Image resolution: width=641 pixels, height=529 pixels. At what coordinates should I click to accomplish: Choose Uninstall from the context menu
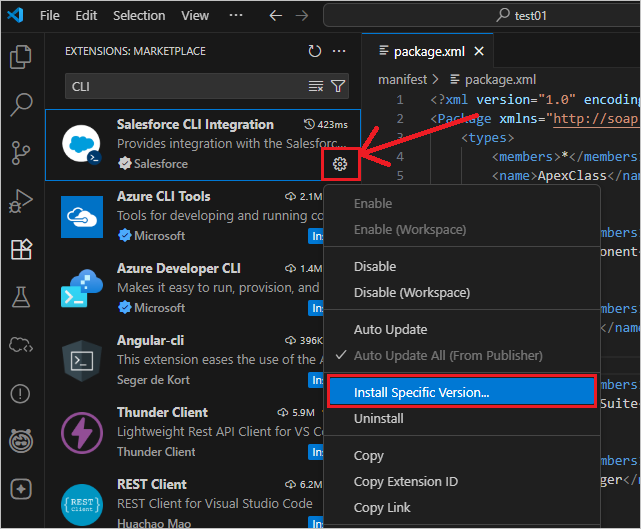[x=462, y=419]
